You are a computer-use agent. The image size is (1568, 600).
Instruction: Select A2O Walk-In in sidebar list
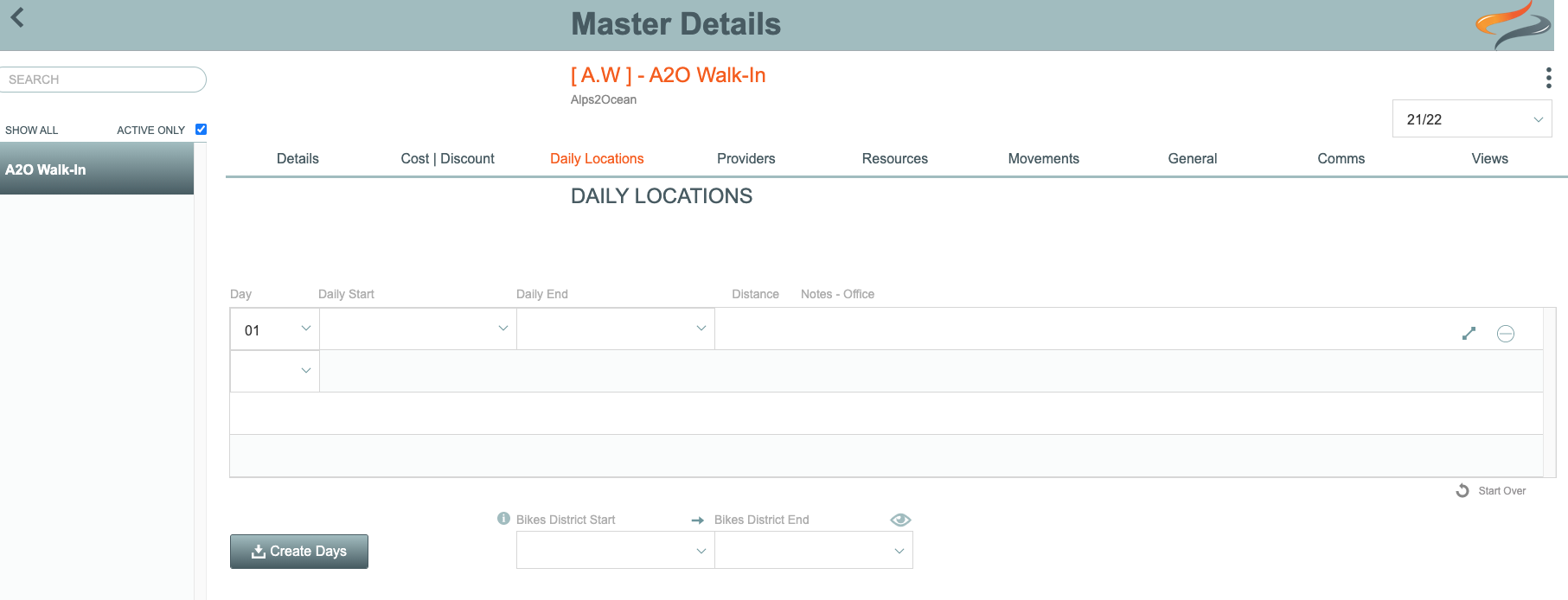click(97, 169)
